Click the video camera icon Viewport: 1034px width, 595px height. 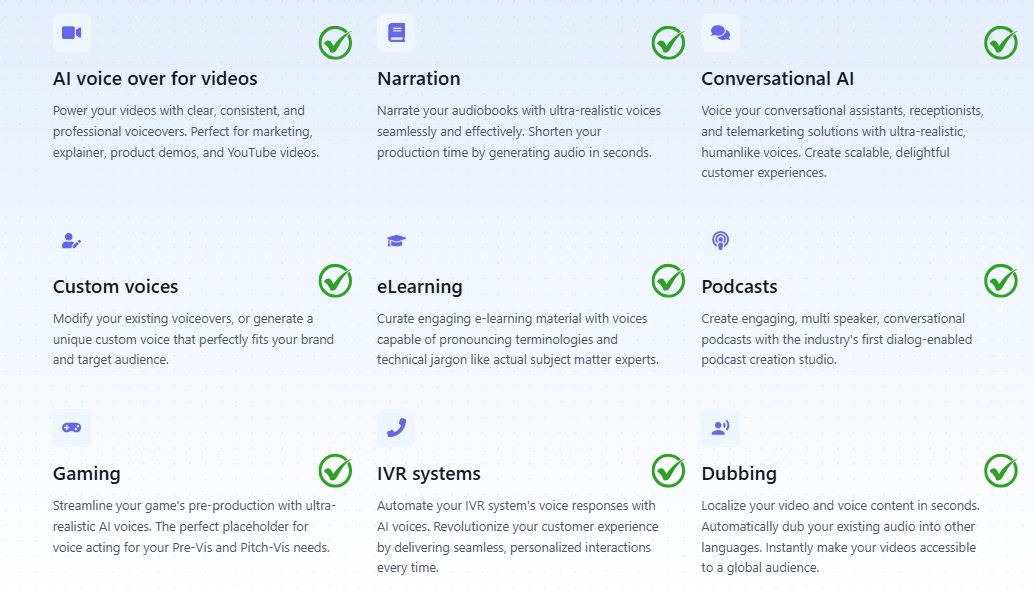point(71,33)
